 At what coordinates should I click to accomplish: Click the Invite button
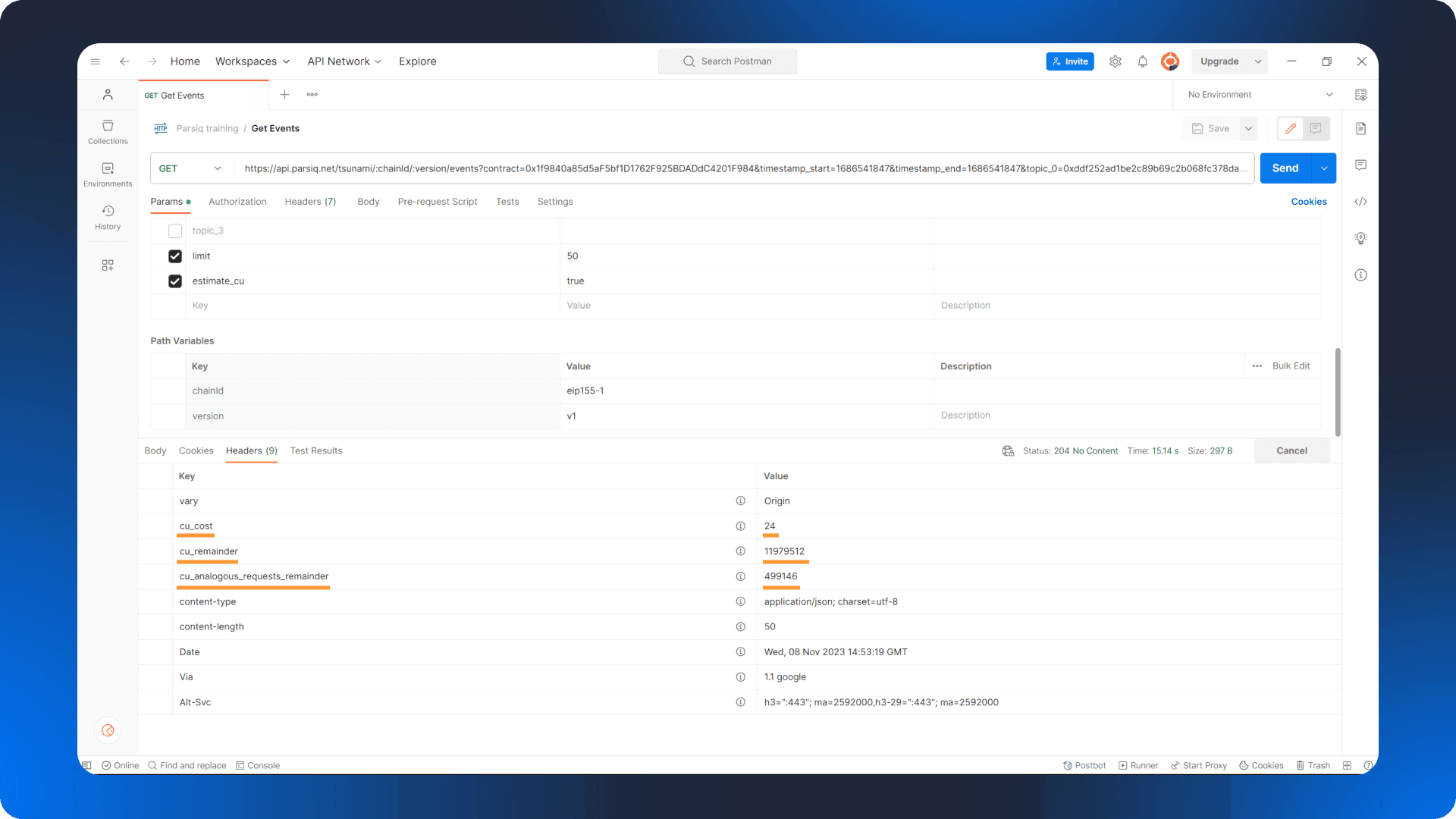[x=1069, y=61]
